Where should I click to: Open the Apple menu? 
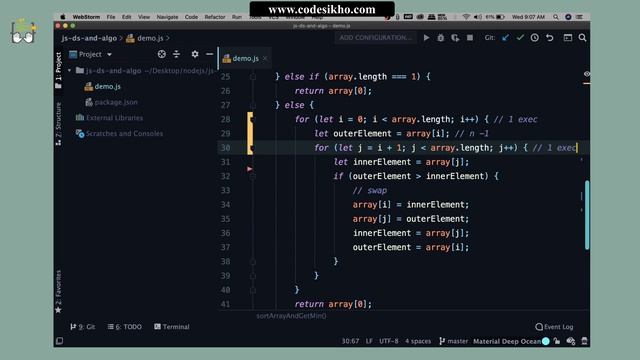(x=63, y=17)
